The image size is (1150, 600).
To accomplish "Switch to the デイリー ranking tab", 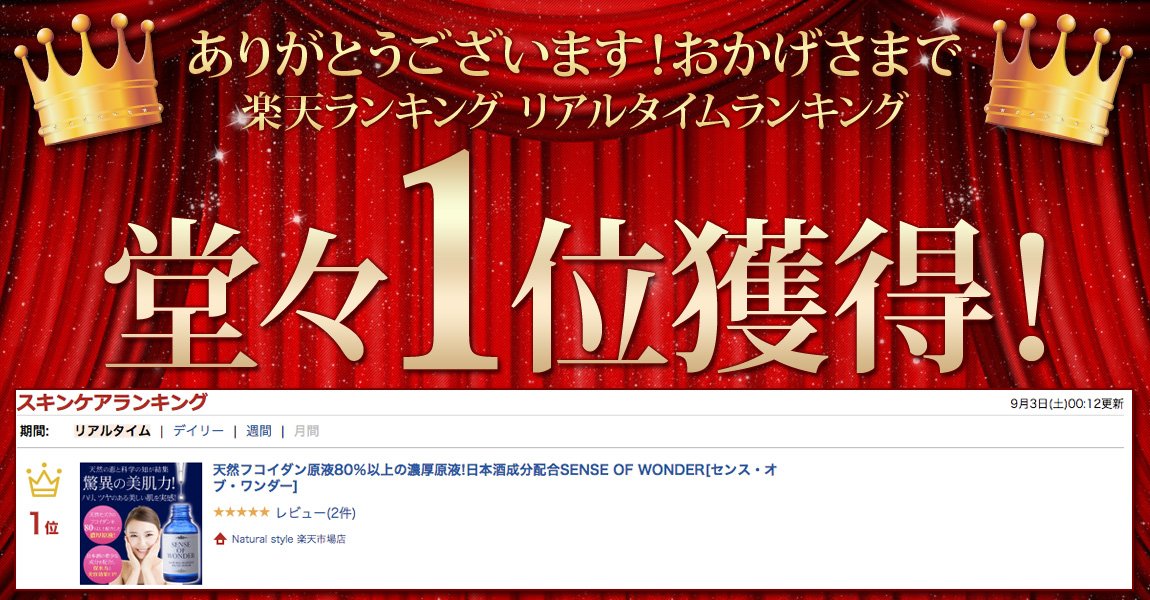I will click(198, 431).
